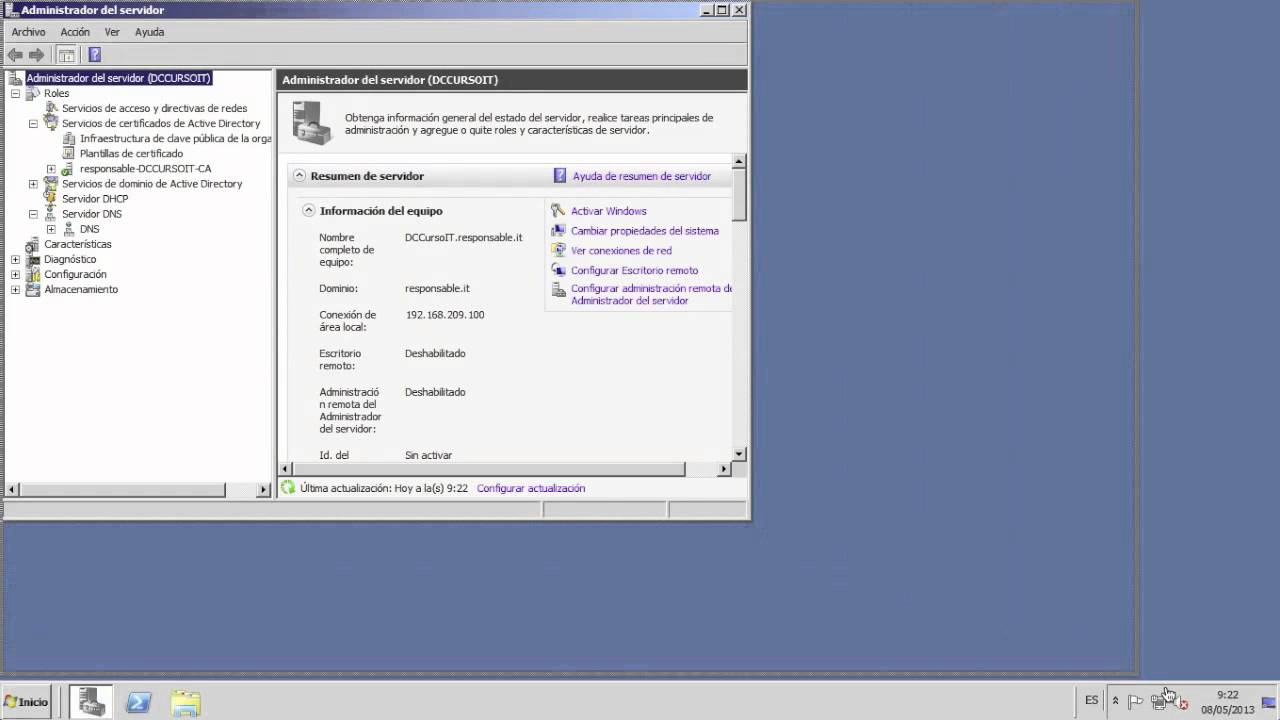Open the toolbar Help question mark icon
Screen dimensions: 1280x720
coord(95,55)
